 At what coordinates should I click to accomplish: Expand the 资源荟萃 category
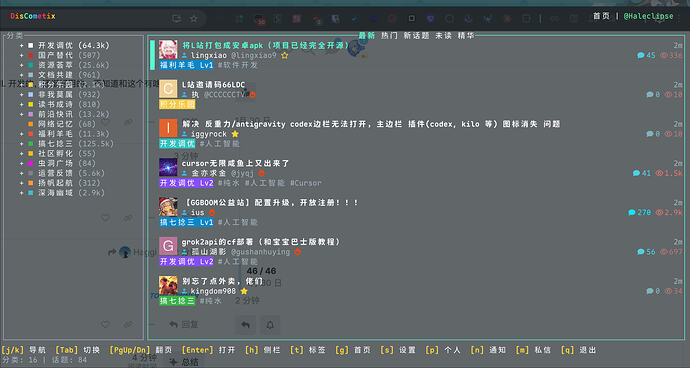[21, 65]
